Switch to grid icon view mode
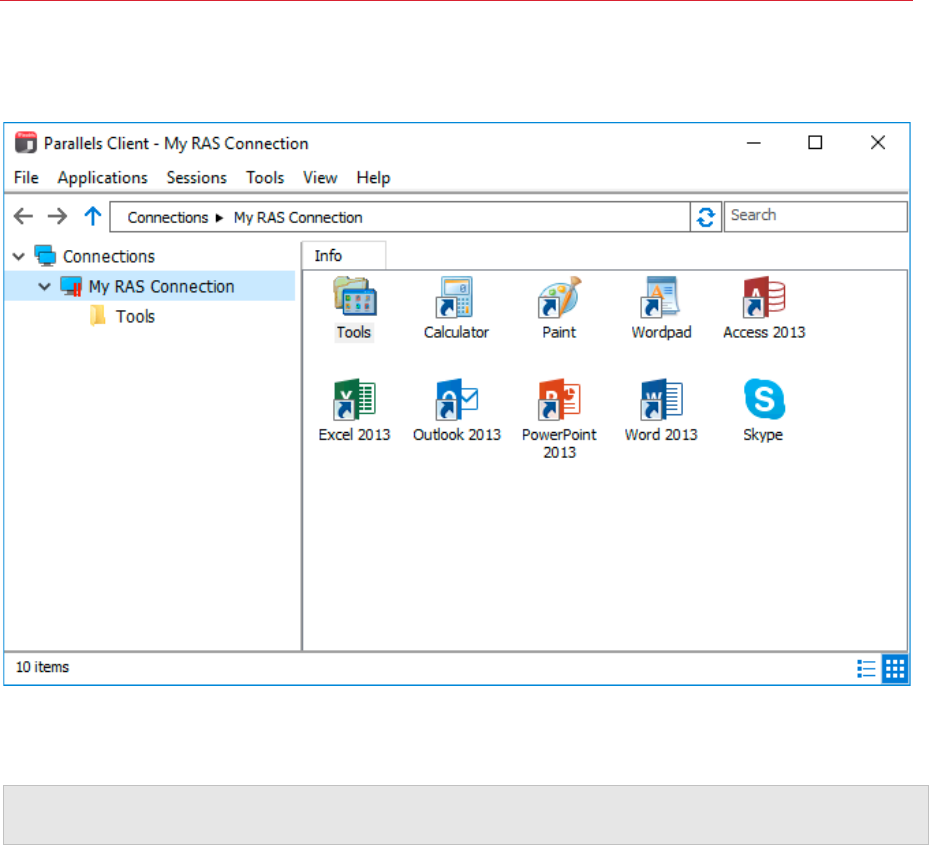This screenshot has height=845, width=929. tap(895, 668)
